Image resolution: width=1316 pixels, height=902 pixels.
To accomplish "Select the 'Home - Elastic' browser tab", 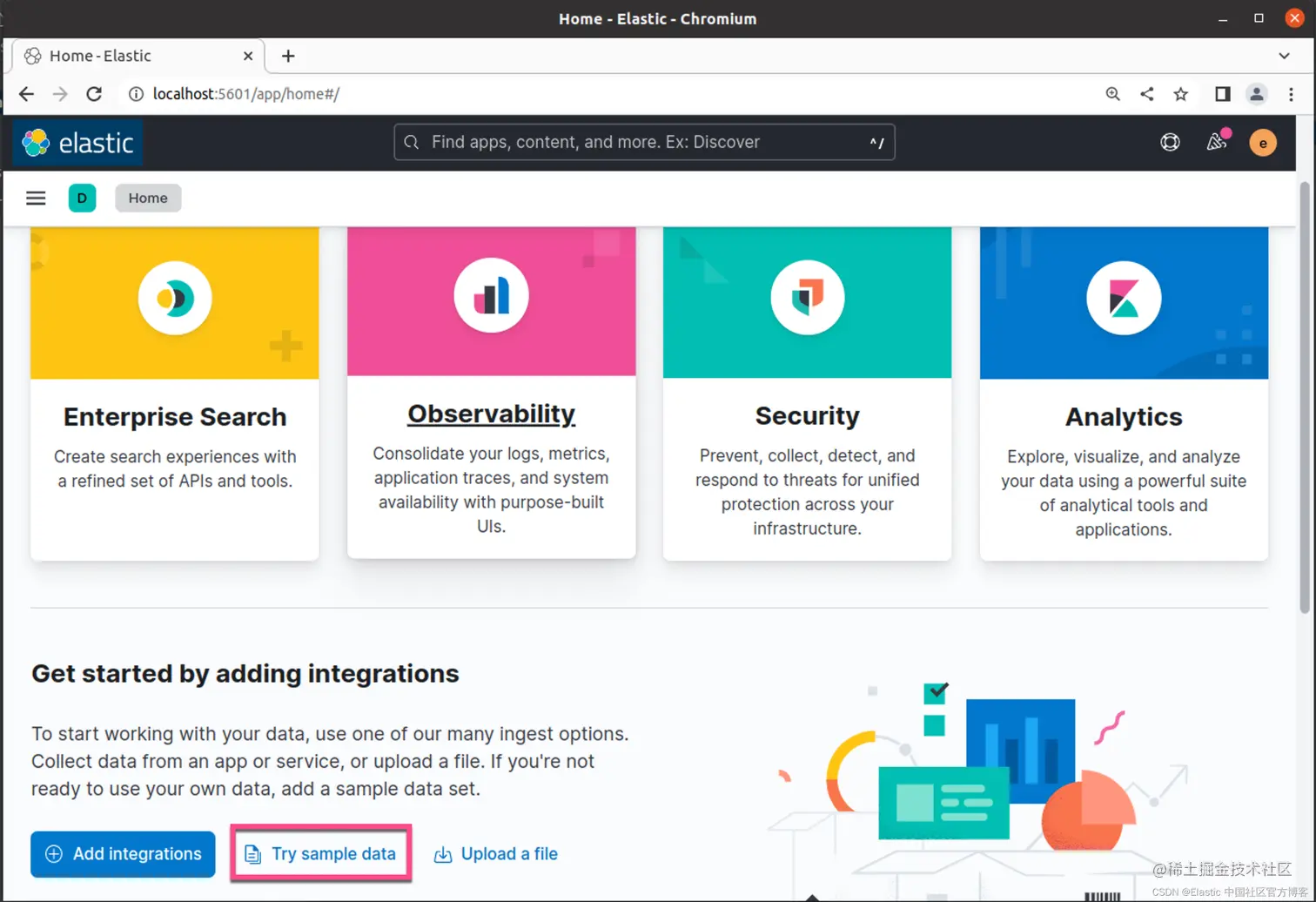I will tap(122, 56).
